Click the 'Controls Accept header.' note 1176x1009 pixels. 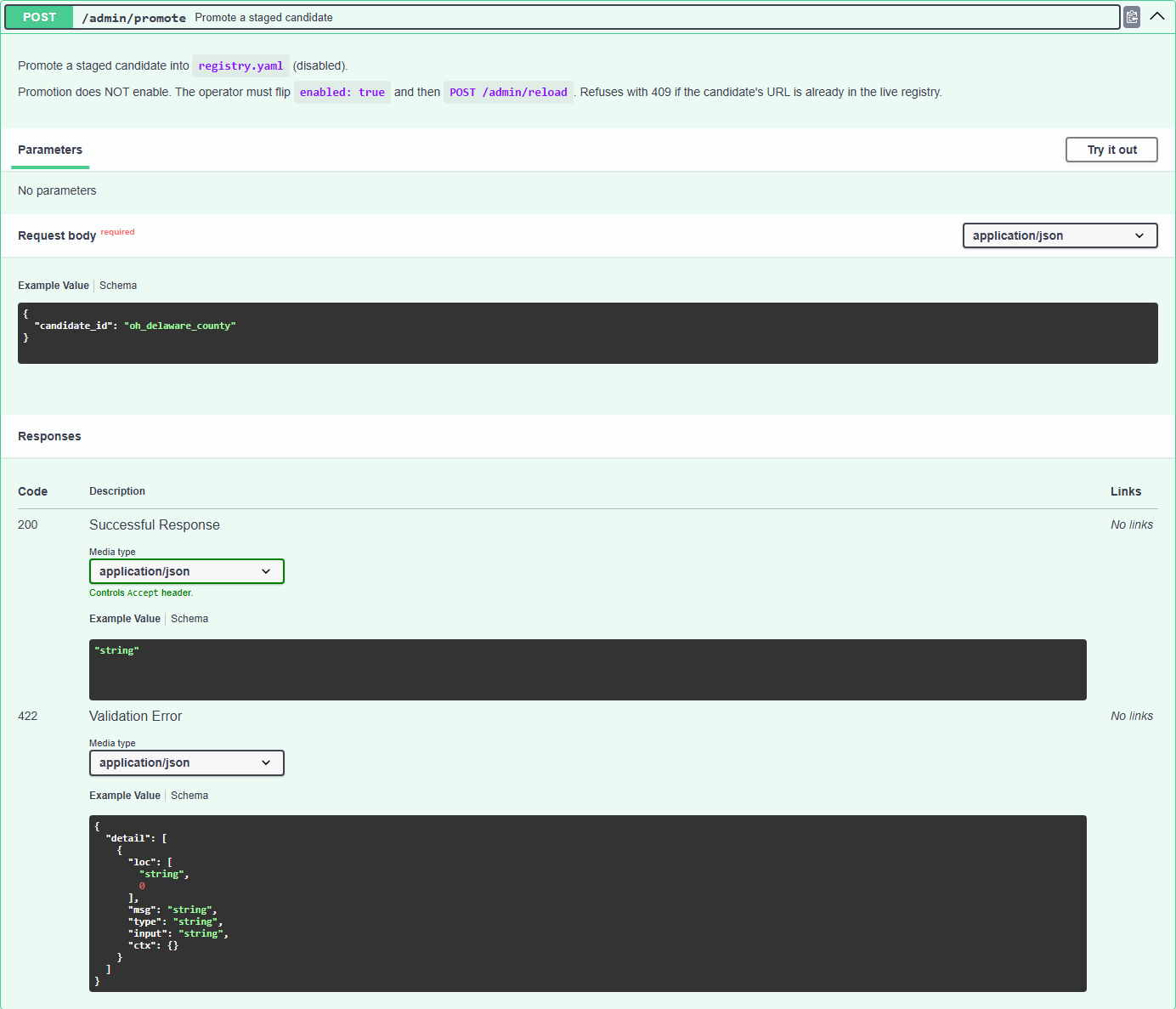pos(141,592)
